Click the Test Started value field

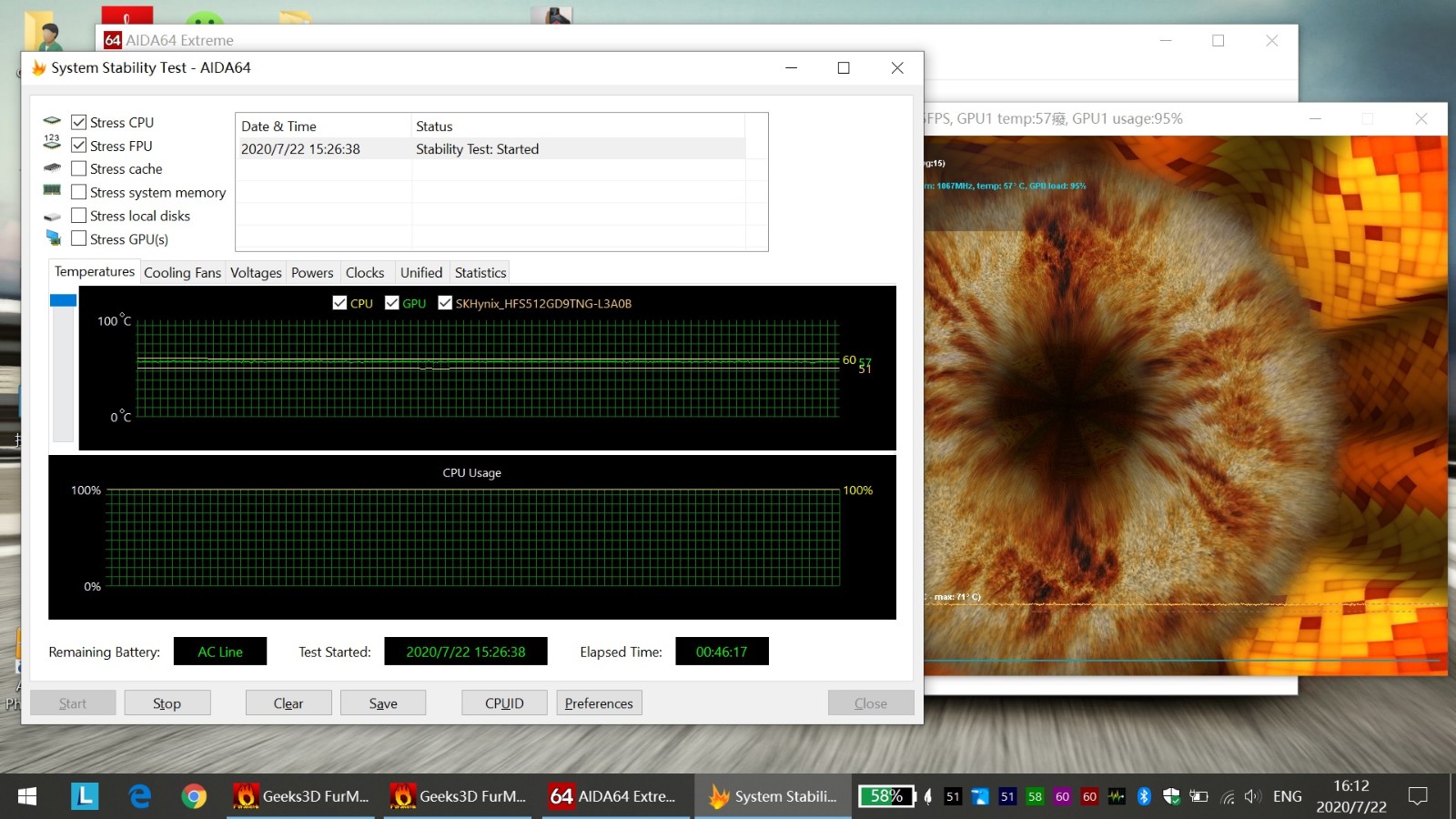[466, 652]
